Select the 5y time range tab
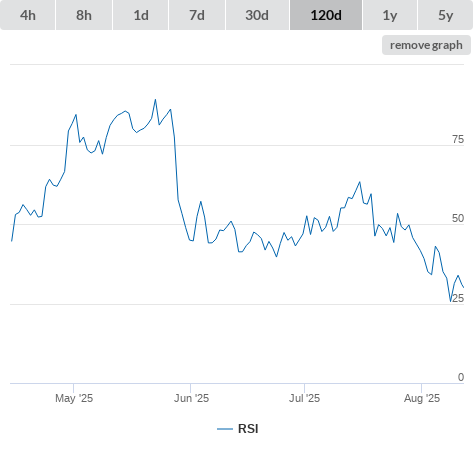This screenshot has height=455, width=474. point(445,15)
